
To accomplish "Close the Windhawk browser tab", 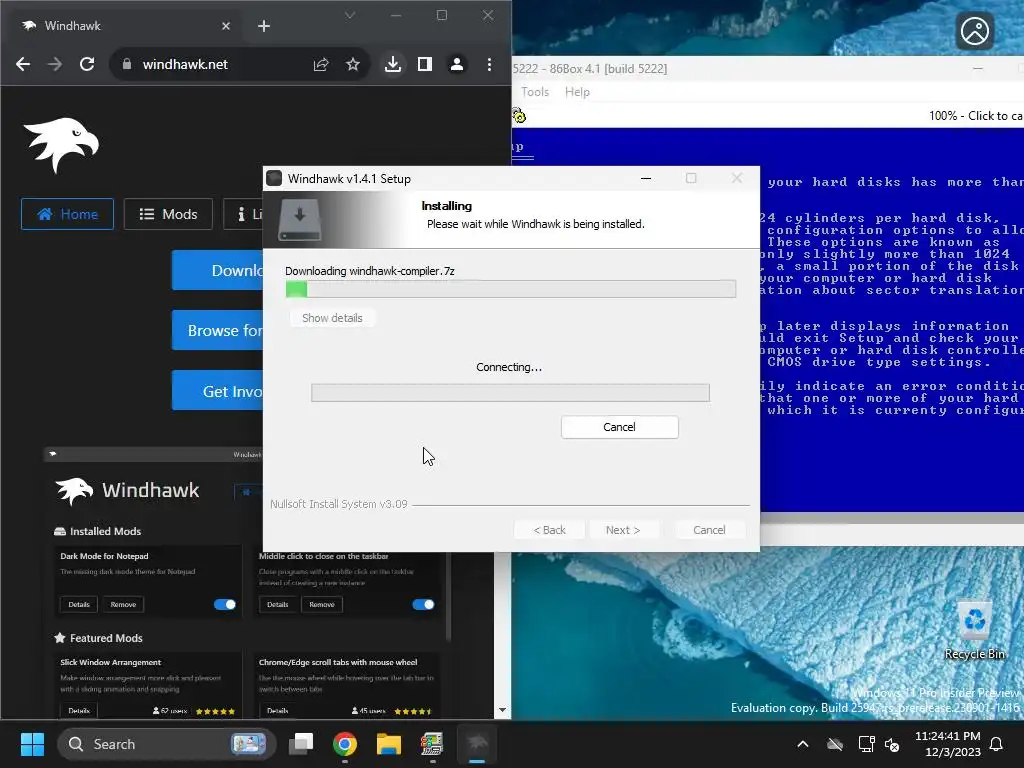I will coord(226,26).
